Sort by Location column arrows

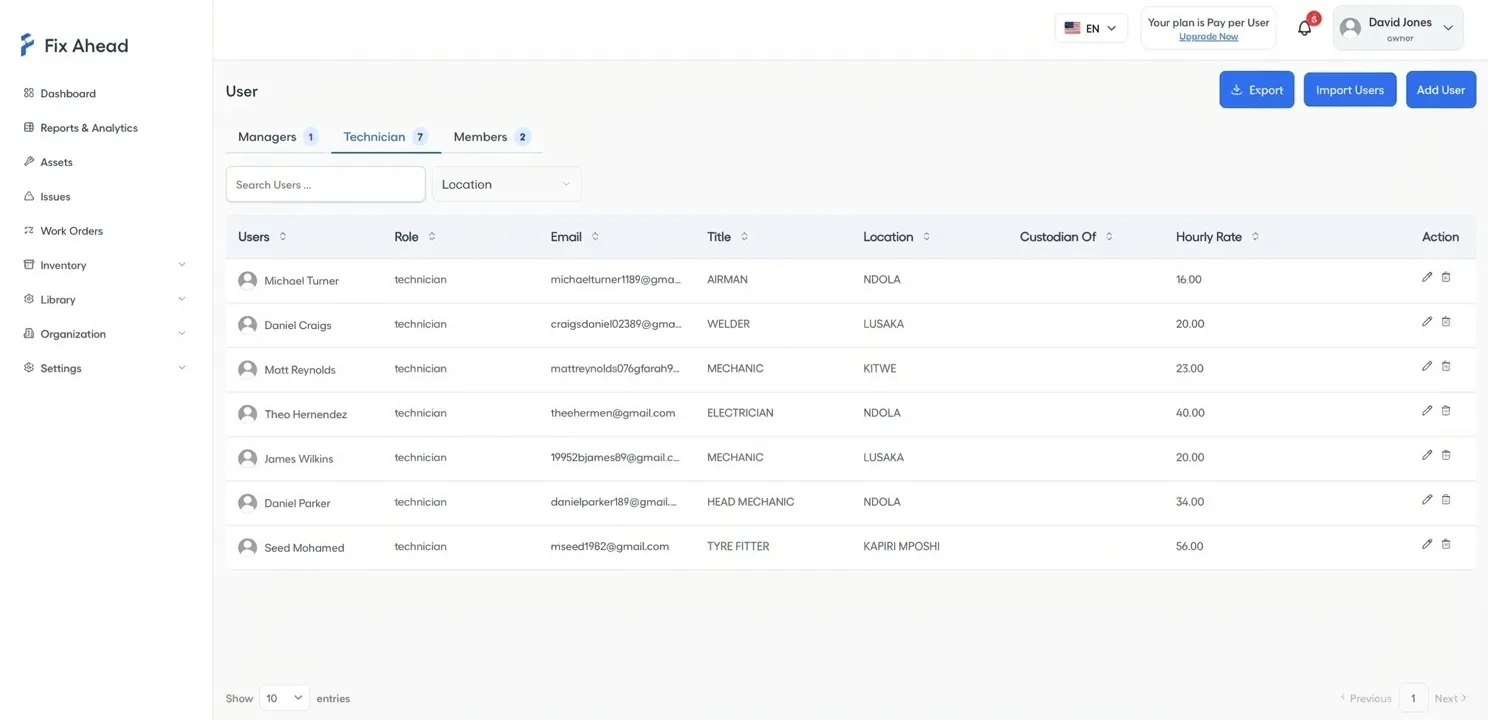(926, 237)
